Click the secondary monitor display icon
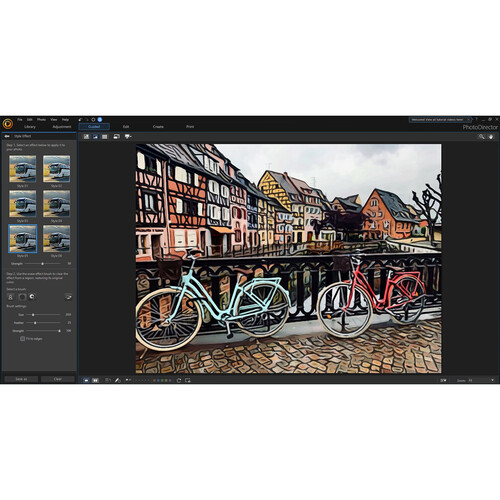 pyautogui.click(x=116, y=137)
